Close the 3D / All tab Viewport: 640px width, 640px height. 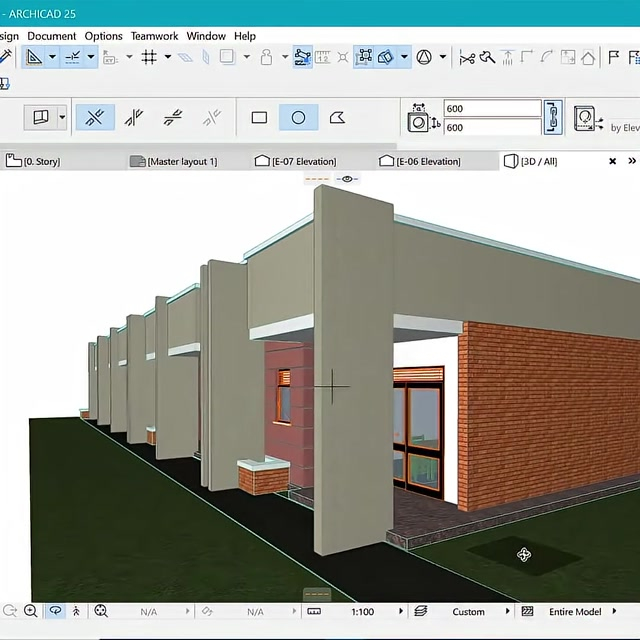coord(612,161)
